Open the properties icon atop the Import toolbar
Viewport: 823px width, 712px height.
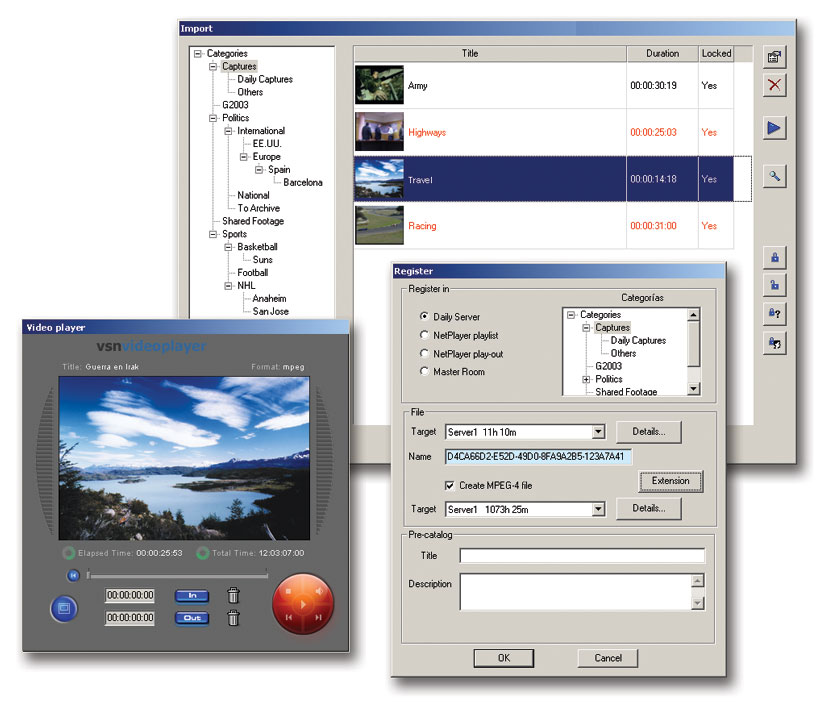pos(774,58)
